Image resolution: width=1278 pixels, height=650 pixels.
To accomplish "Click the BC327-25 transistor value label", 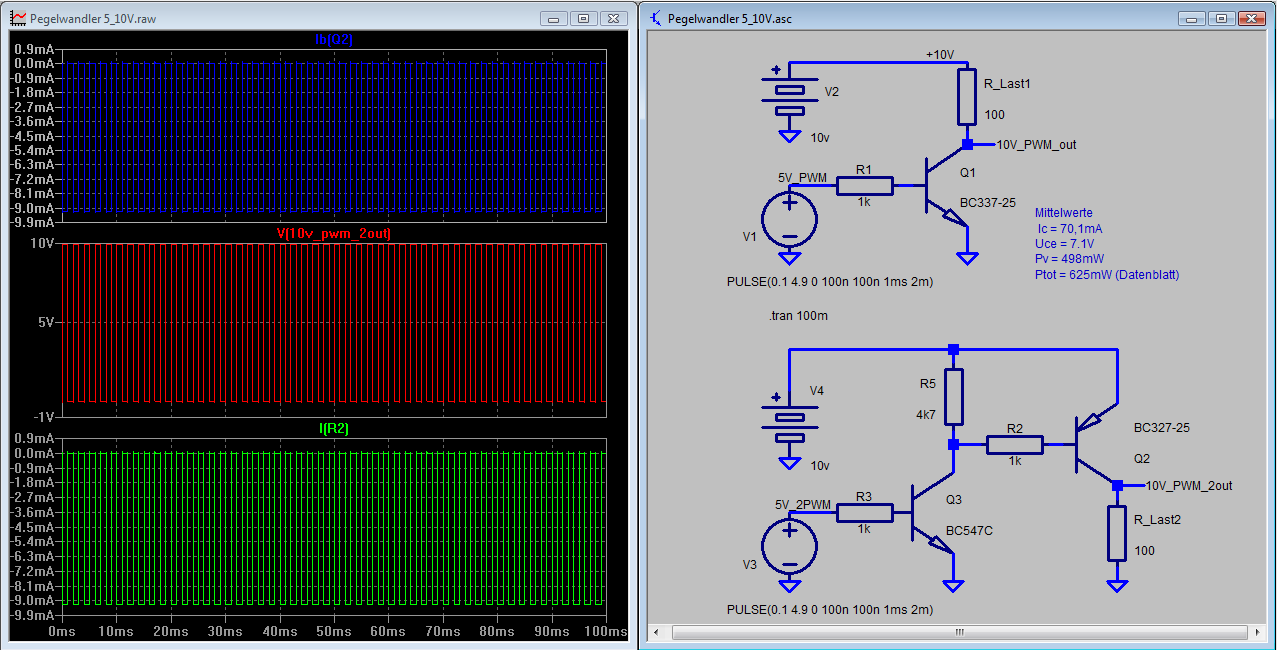I will [1161, 427].
